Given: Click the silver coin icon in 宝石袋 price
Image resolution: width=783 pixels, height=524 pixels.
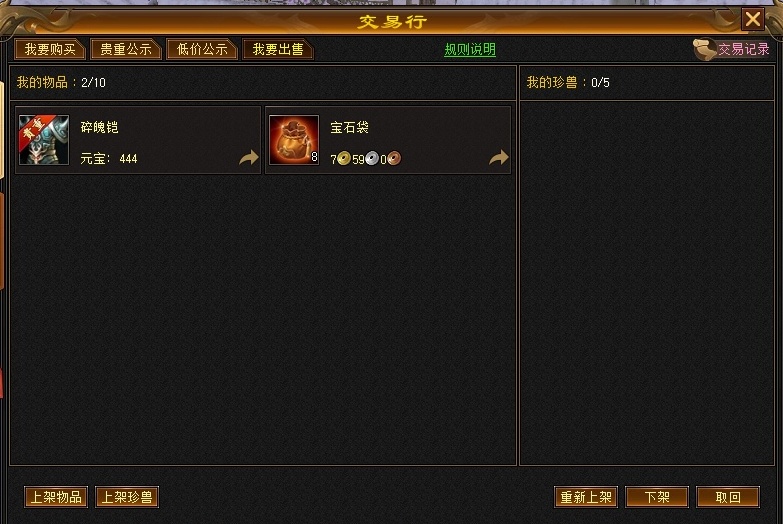Looking at the screenshot, I should pyautogui.click(x=372, y=159).
